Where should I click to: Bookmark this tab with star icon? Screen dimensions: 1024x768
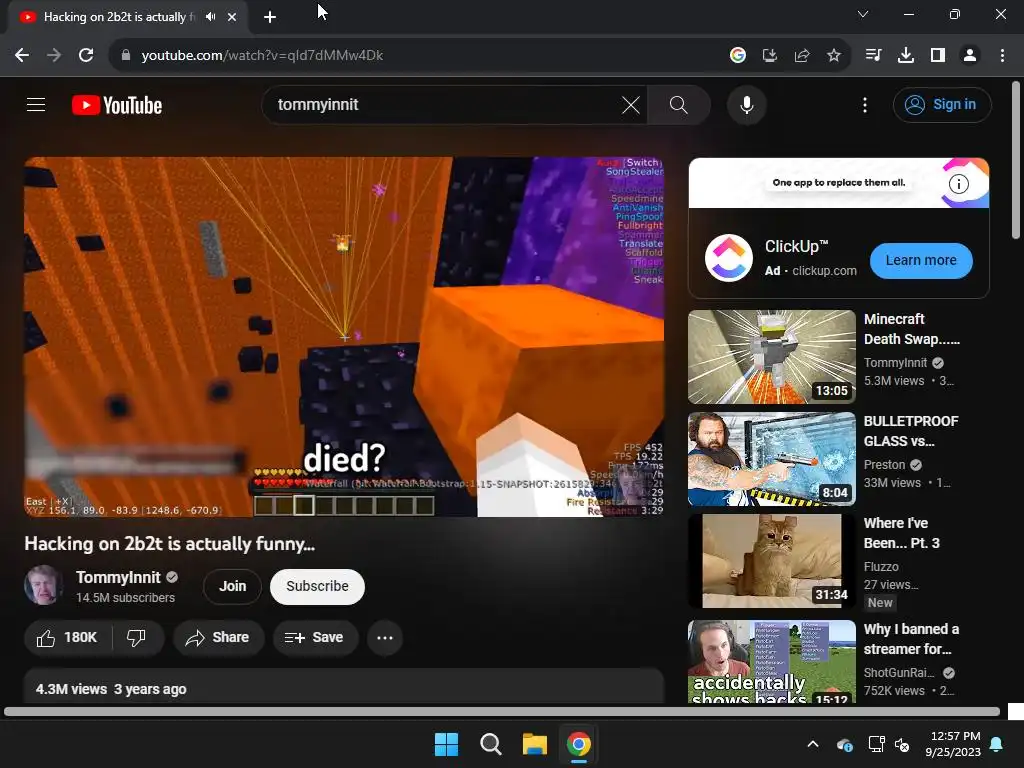834,56
